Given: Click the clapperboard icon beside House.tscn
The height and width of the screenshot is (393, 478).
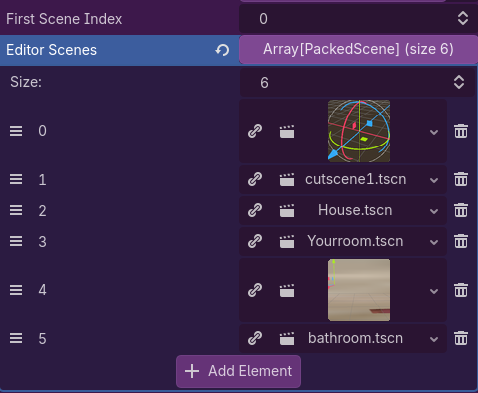Looking at the screenshot, I should [x=287, y=211].
